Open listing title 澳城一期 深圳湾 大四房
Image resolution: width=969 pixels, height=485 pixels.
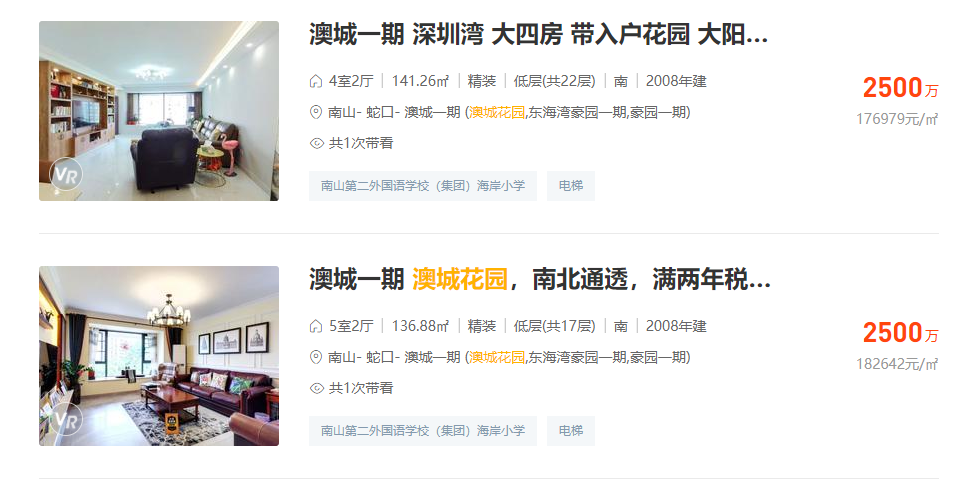pyautogui.click(x=538, y=34)
